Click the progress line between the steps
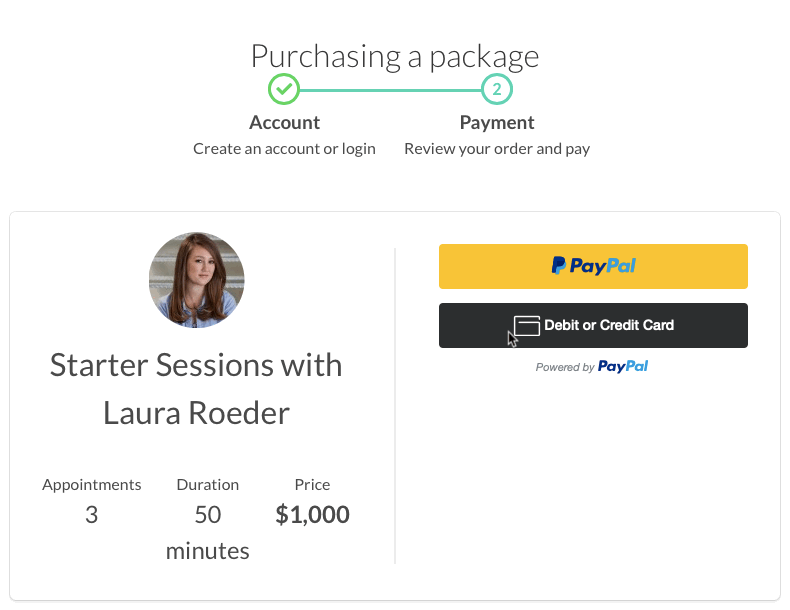This screenshot has height=610, width=790. coord(390,90)
